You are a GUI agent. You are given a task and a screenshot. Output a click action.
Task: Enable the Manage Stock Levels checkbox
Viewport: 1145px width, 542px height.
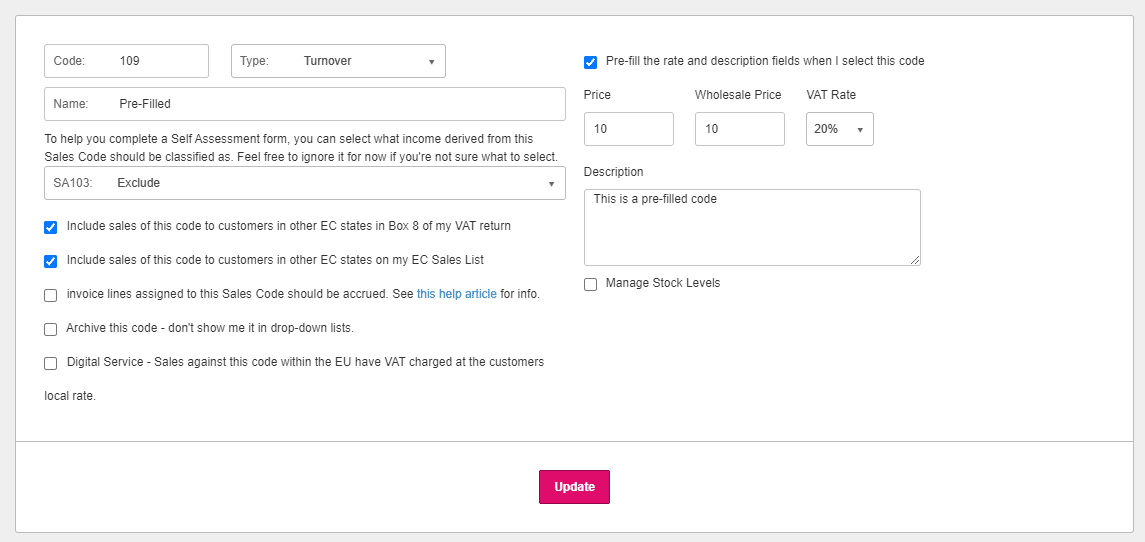tap(591, 284)
